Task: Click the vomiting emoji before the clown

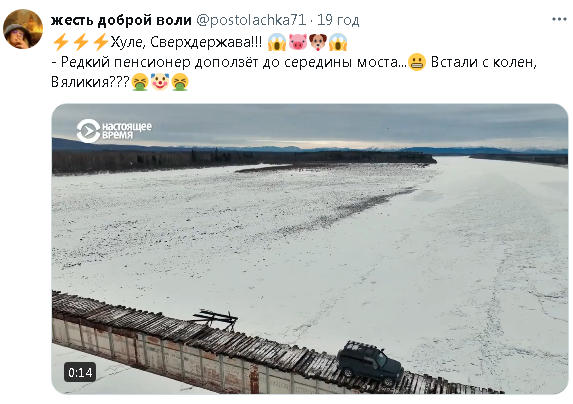Action: pos(140,81)
